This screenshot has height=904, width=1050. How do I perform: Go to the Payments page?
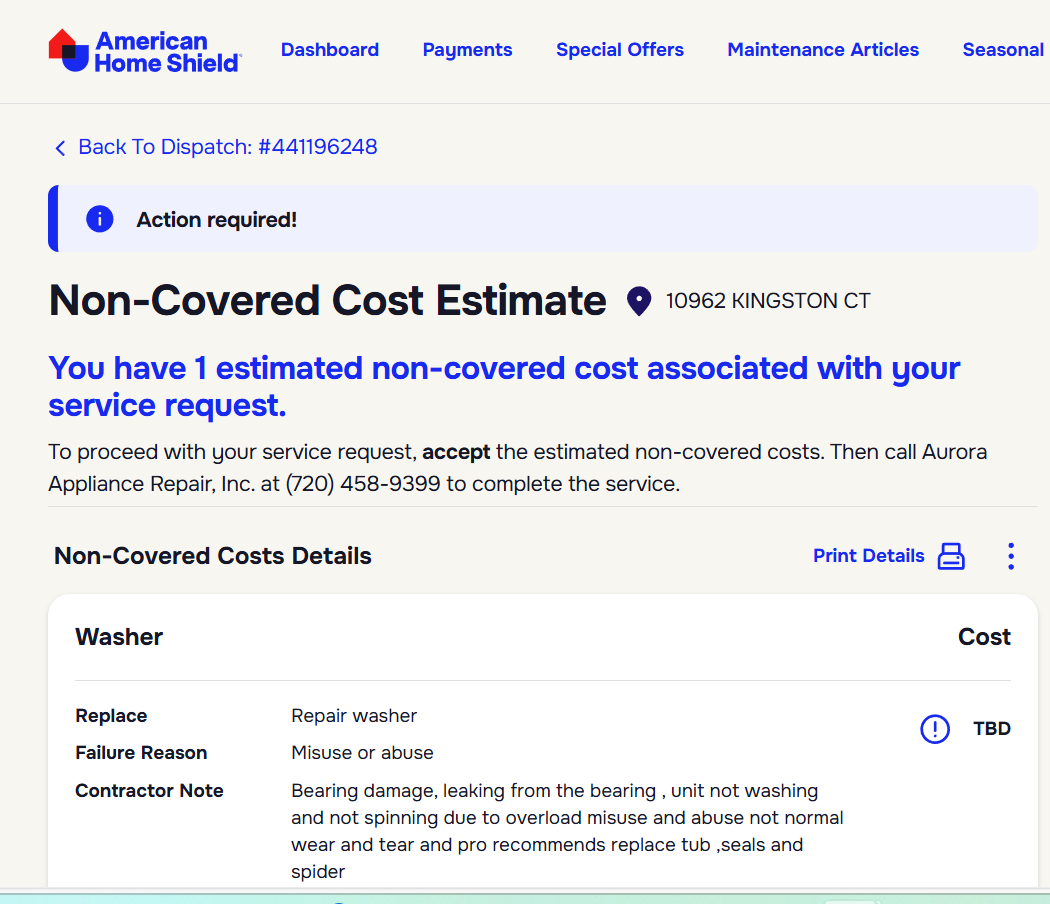click(x=467, y=50)
